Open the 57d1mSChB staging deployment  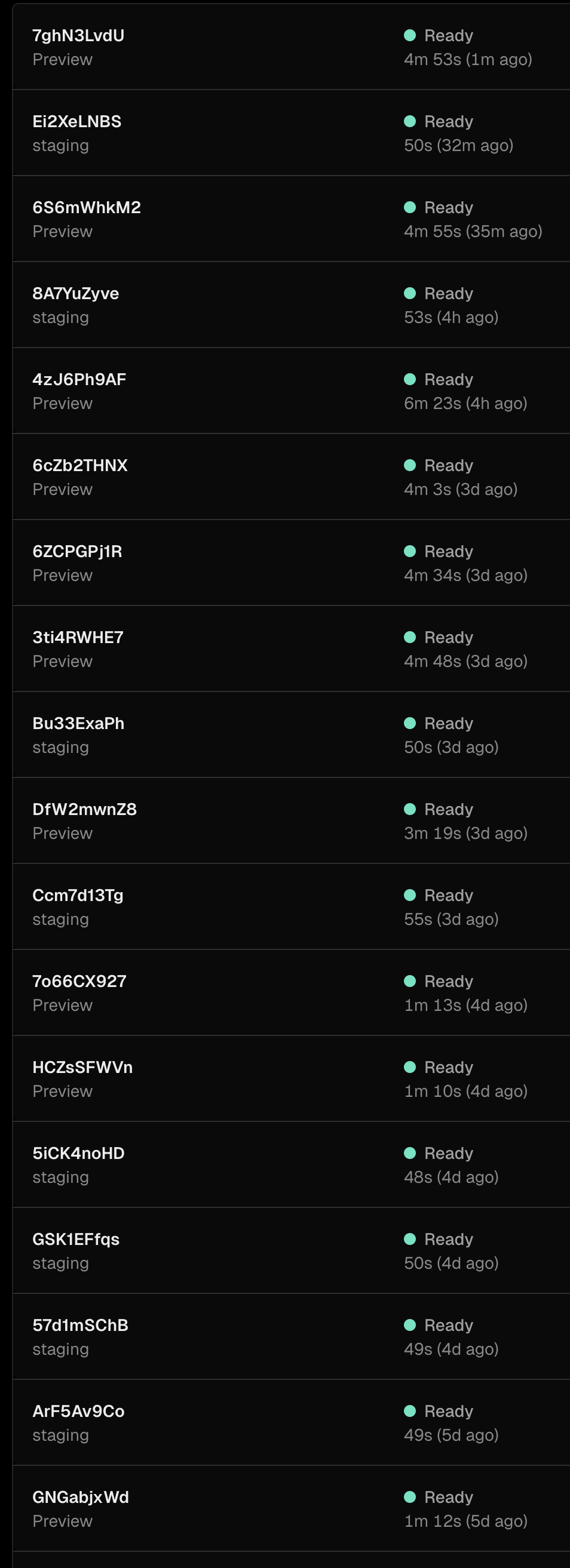click(81, 1325)
